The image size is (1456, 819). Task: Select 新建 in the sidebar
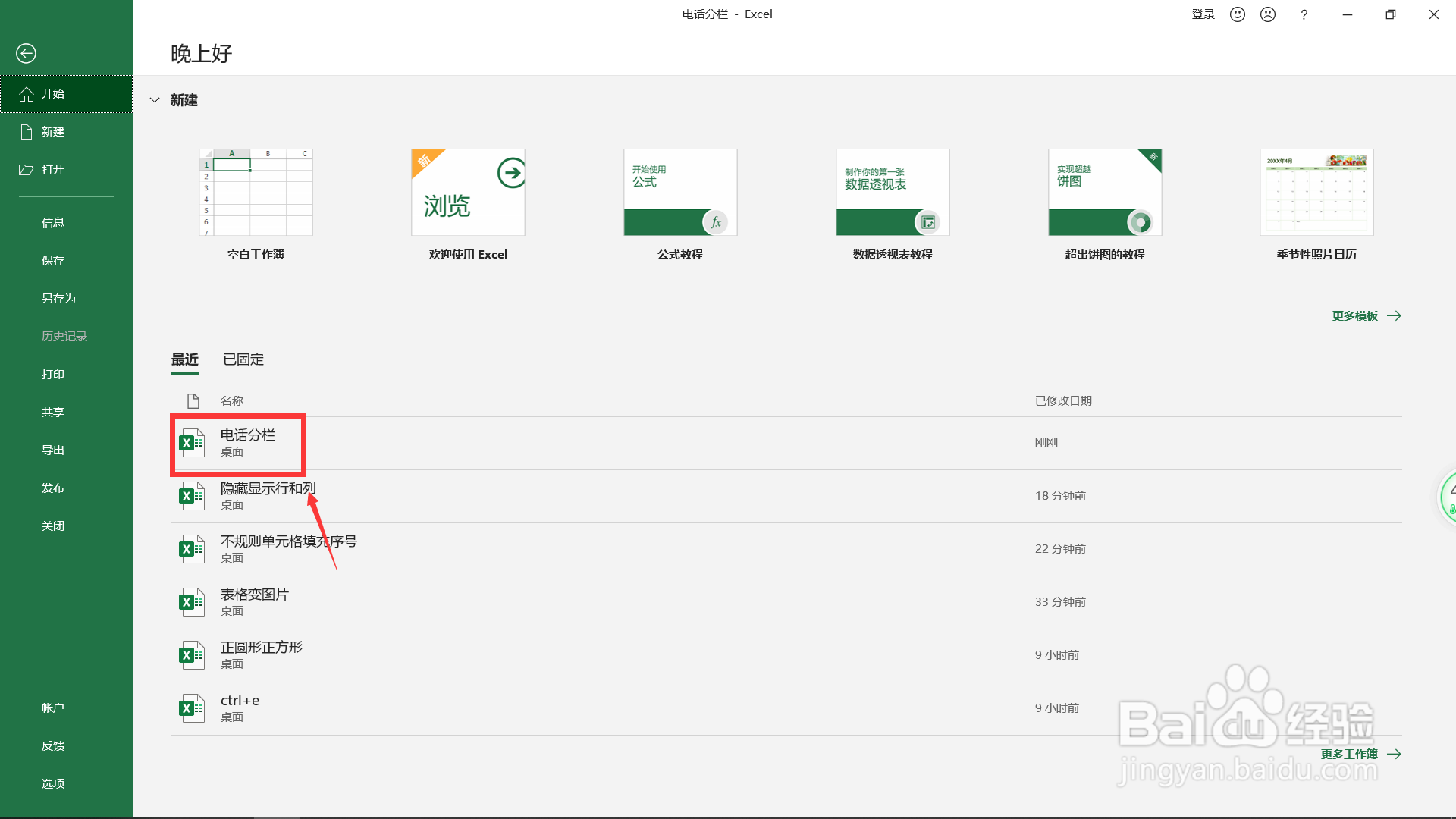coord(66,132)
